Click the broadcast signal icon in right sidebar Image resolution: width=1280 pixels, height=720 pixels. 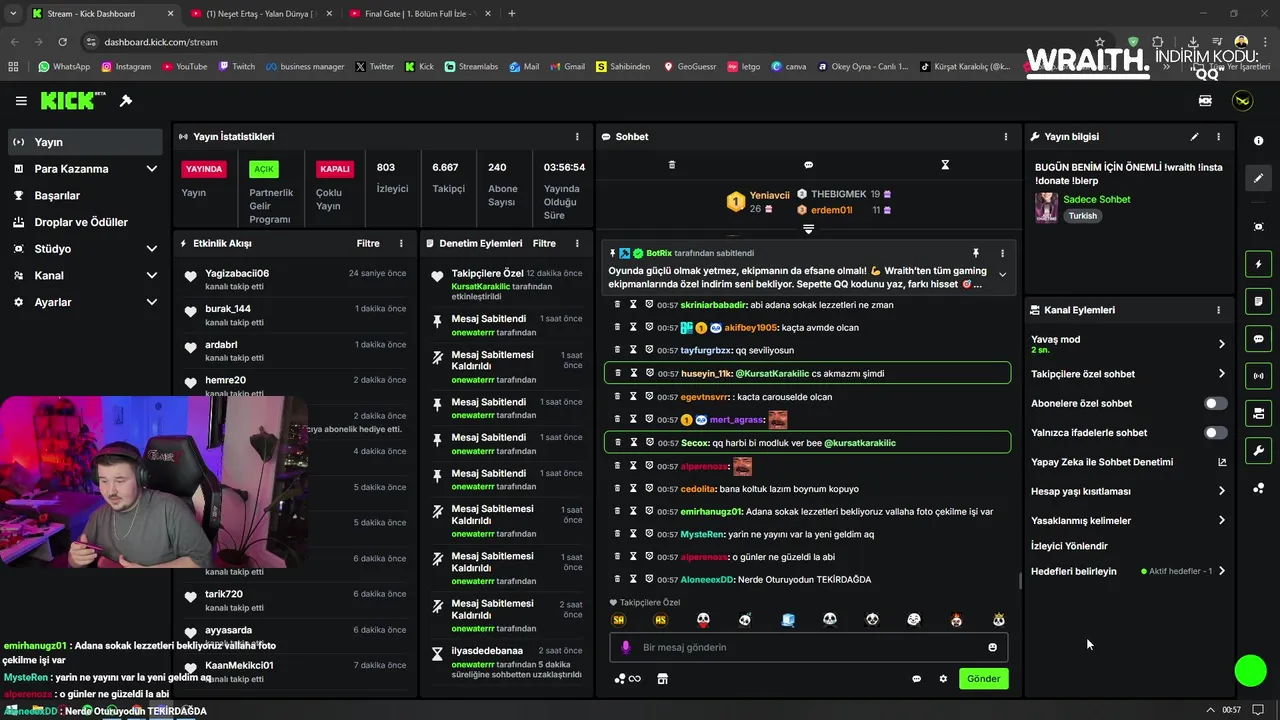1258,376
